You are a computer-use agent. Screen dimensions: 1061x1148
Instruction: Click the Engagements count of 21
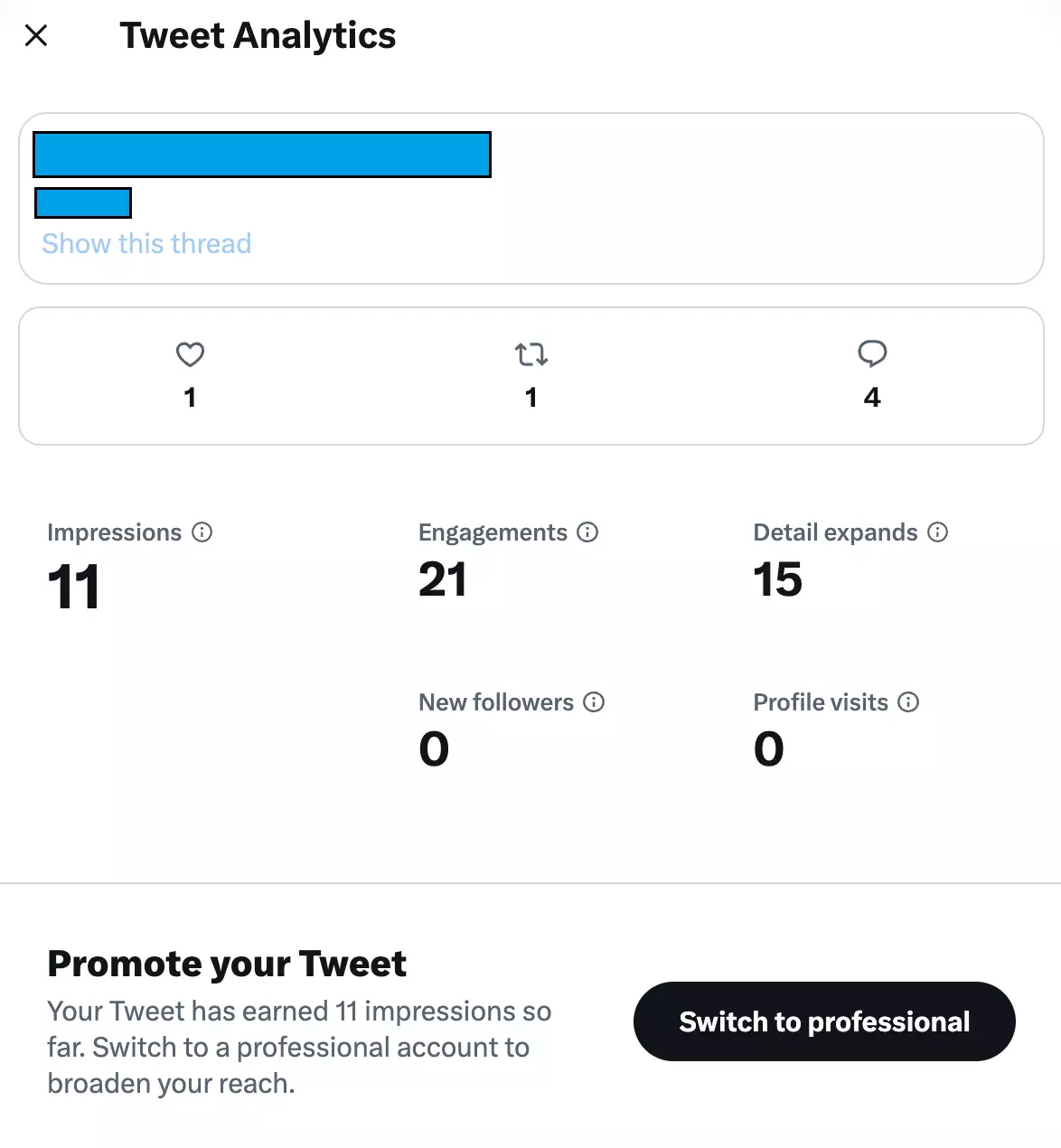click(443, 579)
